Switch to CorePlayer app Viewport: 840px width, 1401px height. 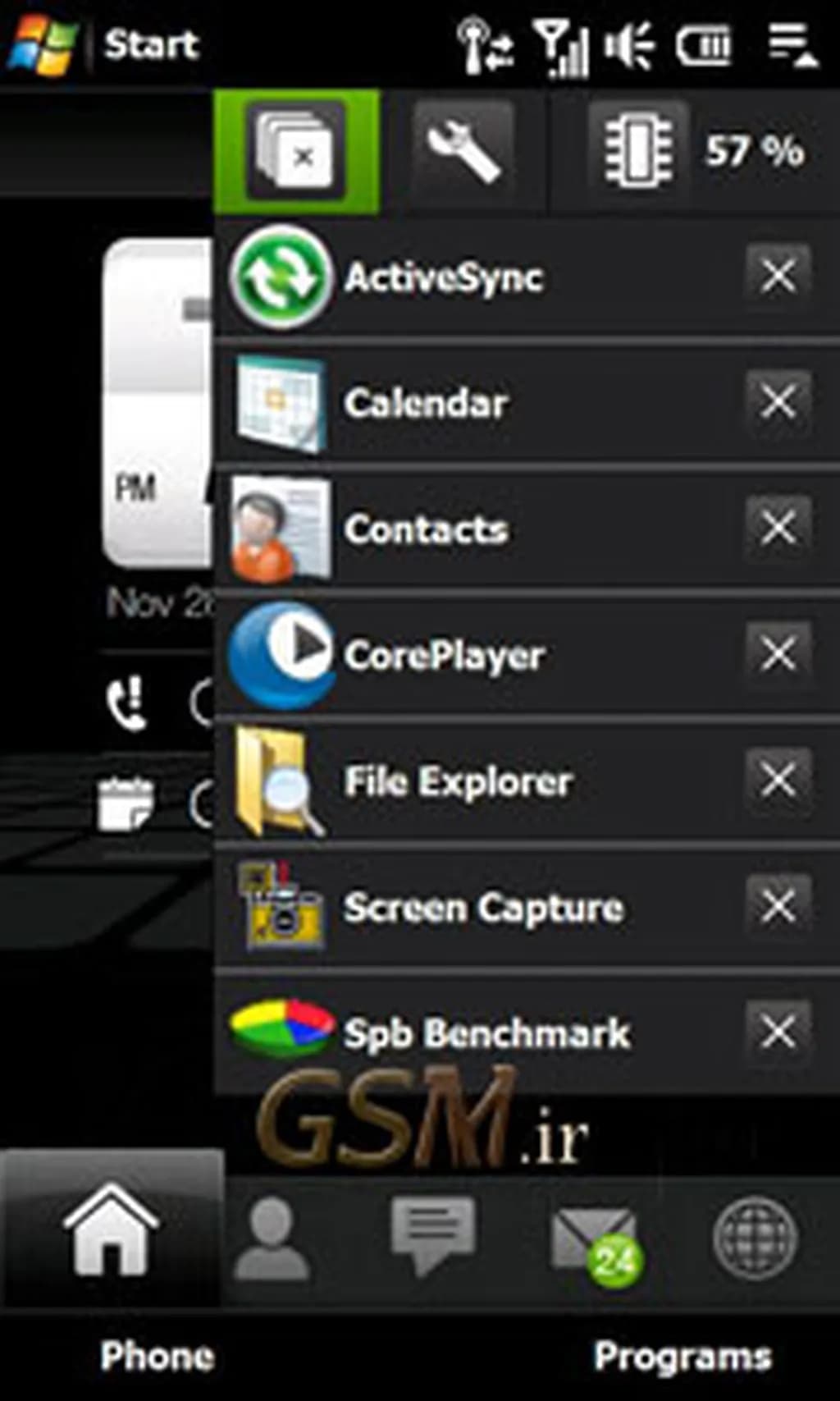(443, 655)
